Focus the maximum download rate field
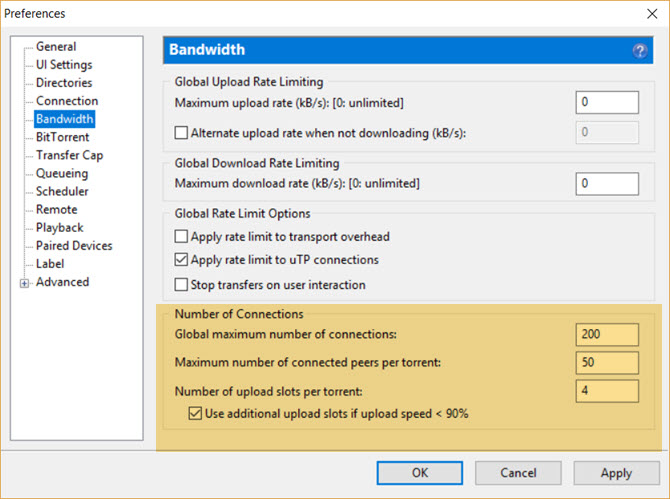670x499 pixels. tap(607, 183)
